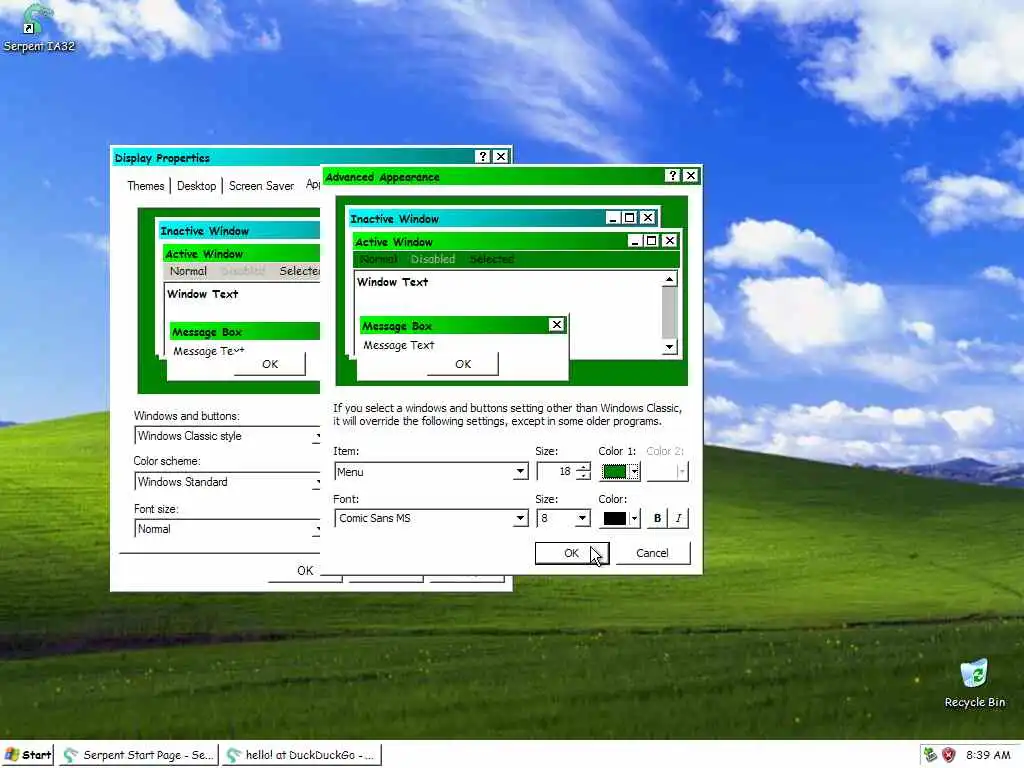The width and height of the screenshot is (1024, 768).
Task: Click the Active Window title bar in preview
Action: pyautogui.click(x=517, y=242)
